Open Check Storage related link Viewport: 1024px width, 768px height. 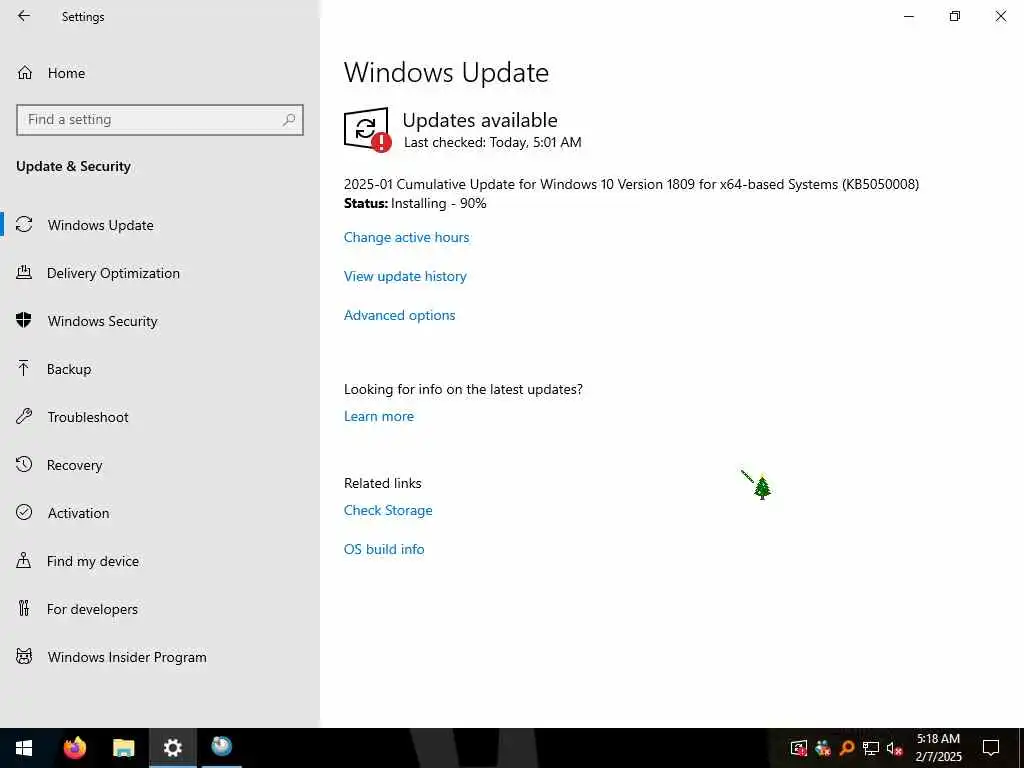click(388, 511)
